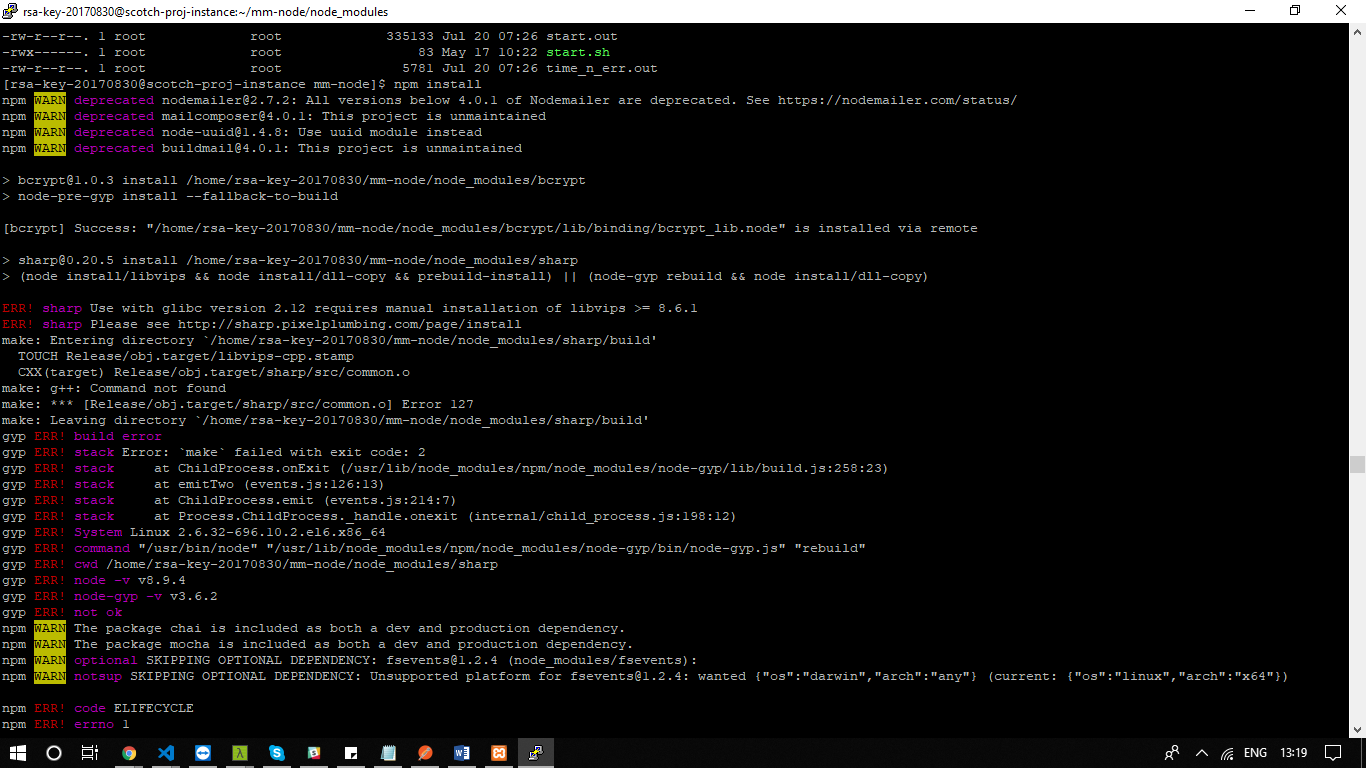Open Wi-Fi settings from the system tray
This screenshot has width=1366, height=768.
(1227, 753)
